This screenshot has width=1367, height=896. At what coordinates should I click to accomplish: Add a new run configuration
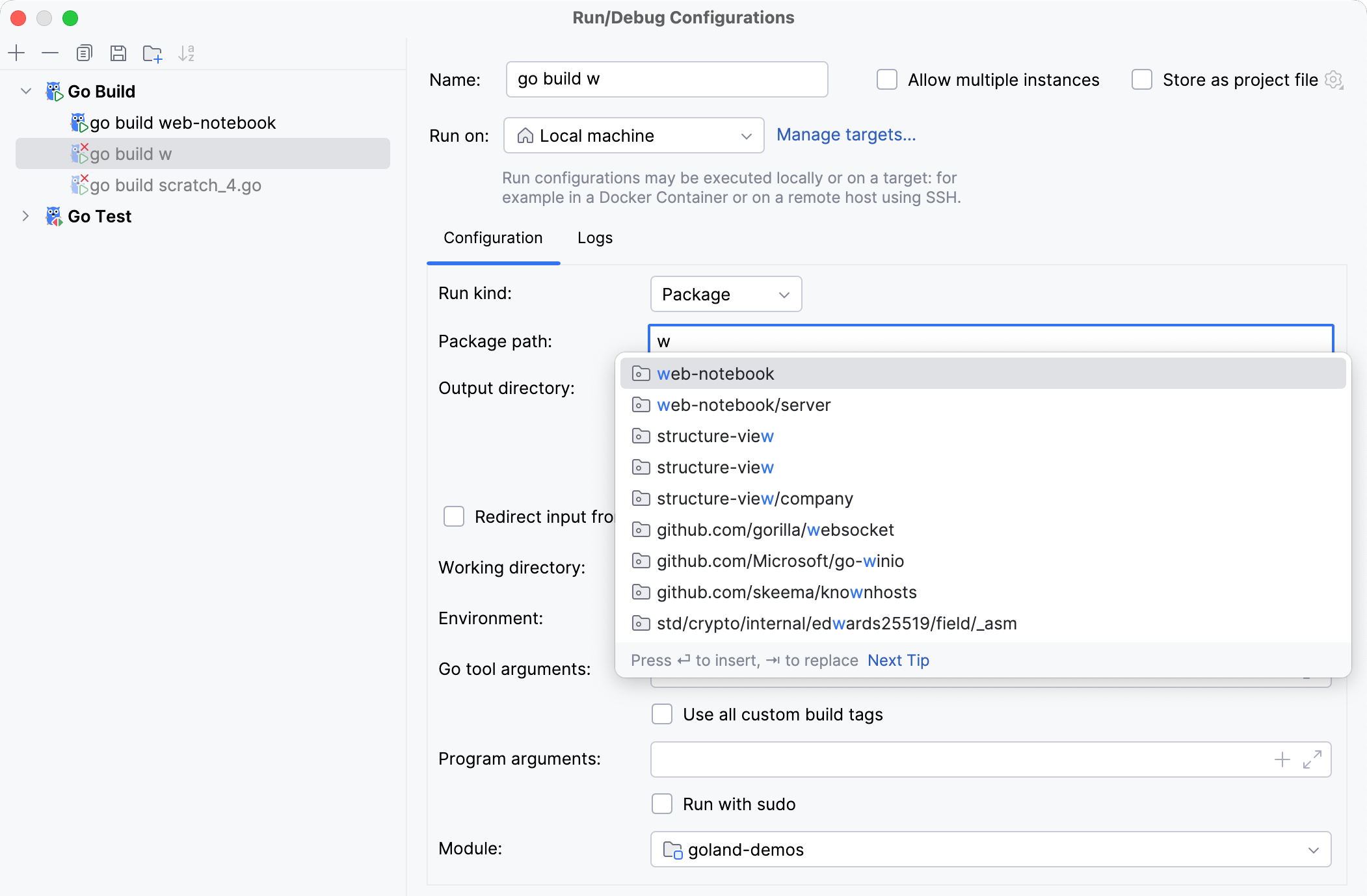coord(16,53)
